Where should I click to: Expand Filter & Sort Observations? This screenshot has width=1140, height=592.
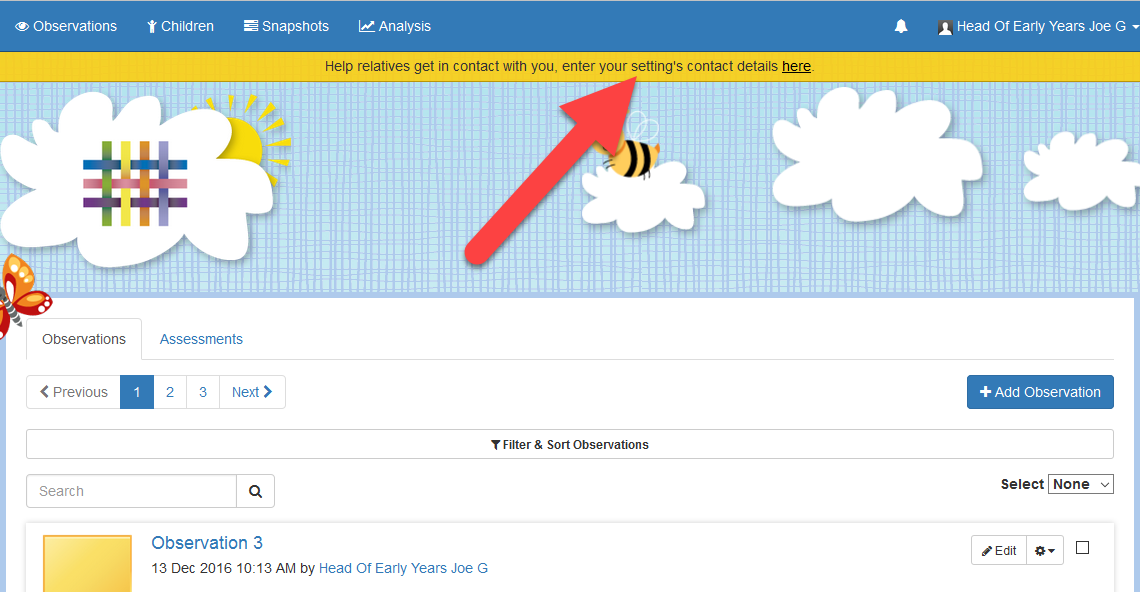tap(570, 444)
